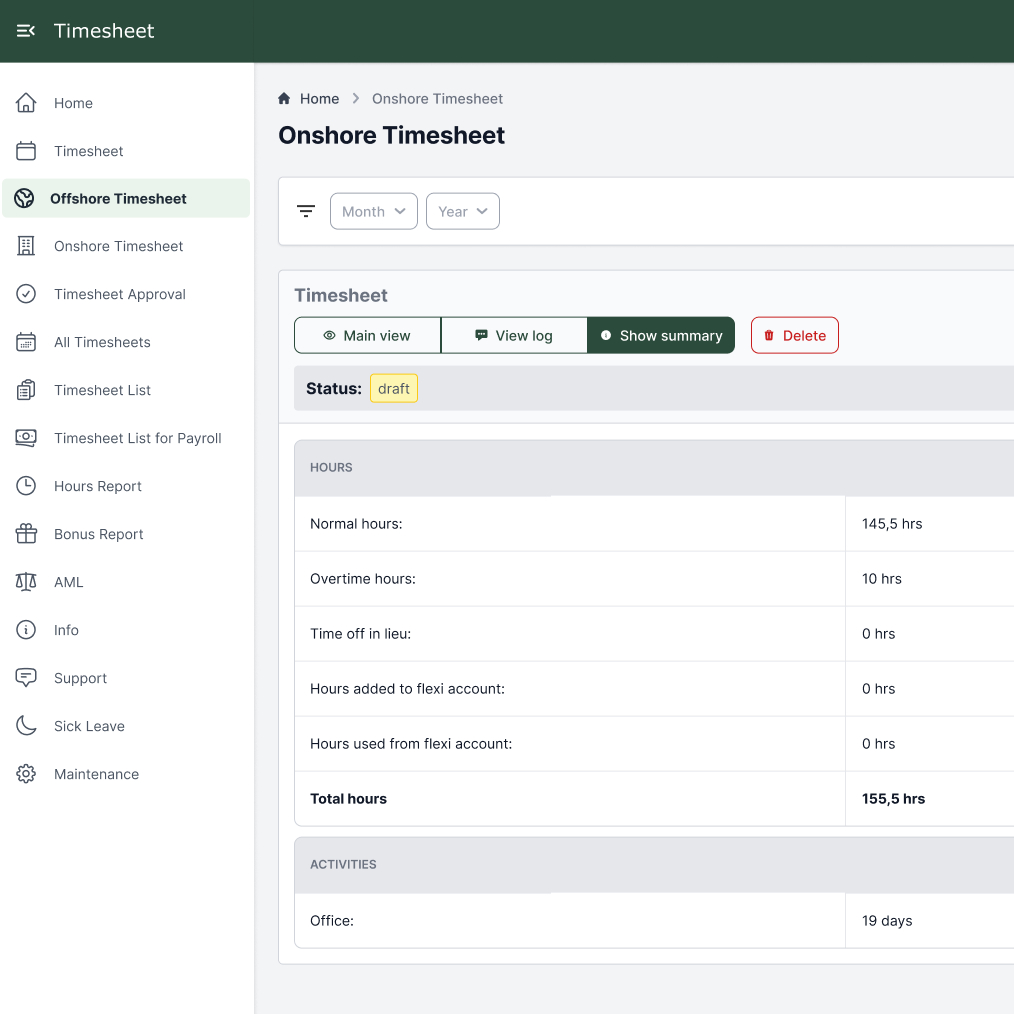Click the Maintenance gear icon
1014x1014 pixels.
click(26, 774)
